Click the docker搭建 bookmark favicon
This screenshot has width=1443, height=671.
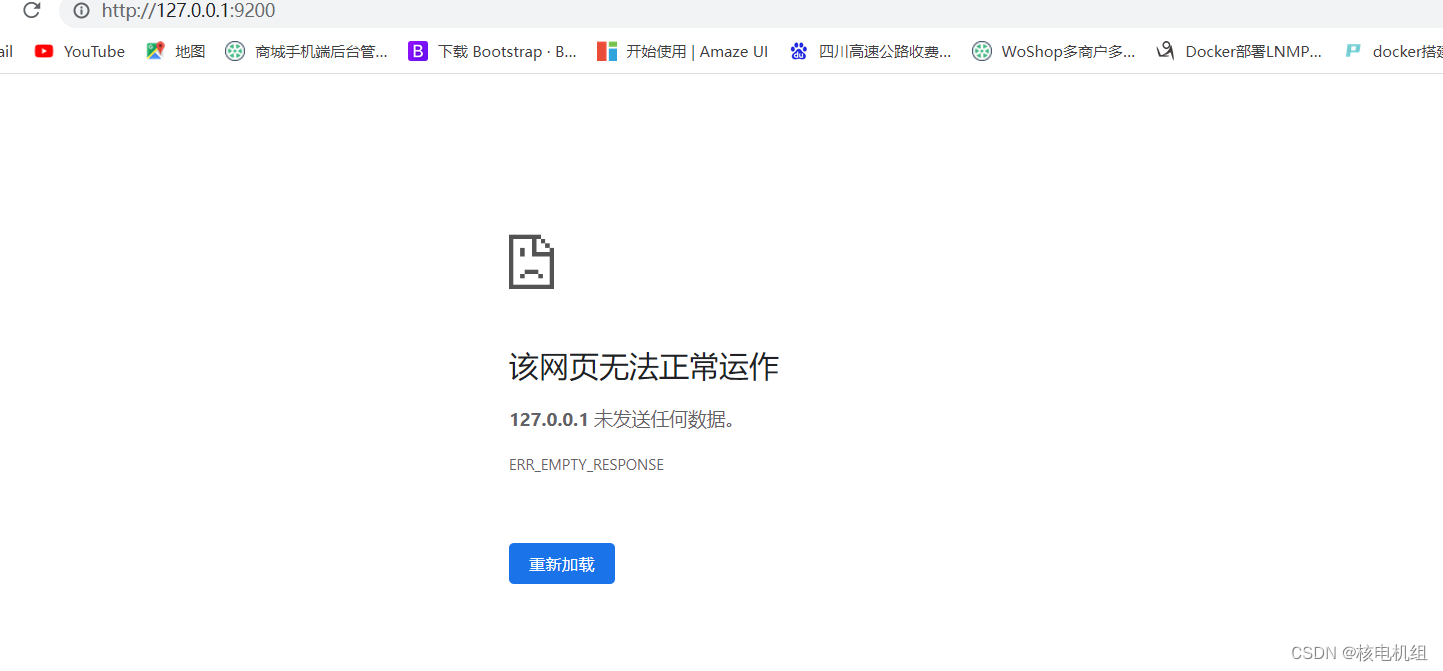click(1353, 50)
